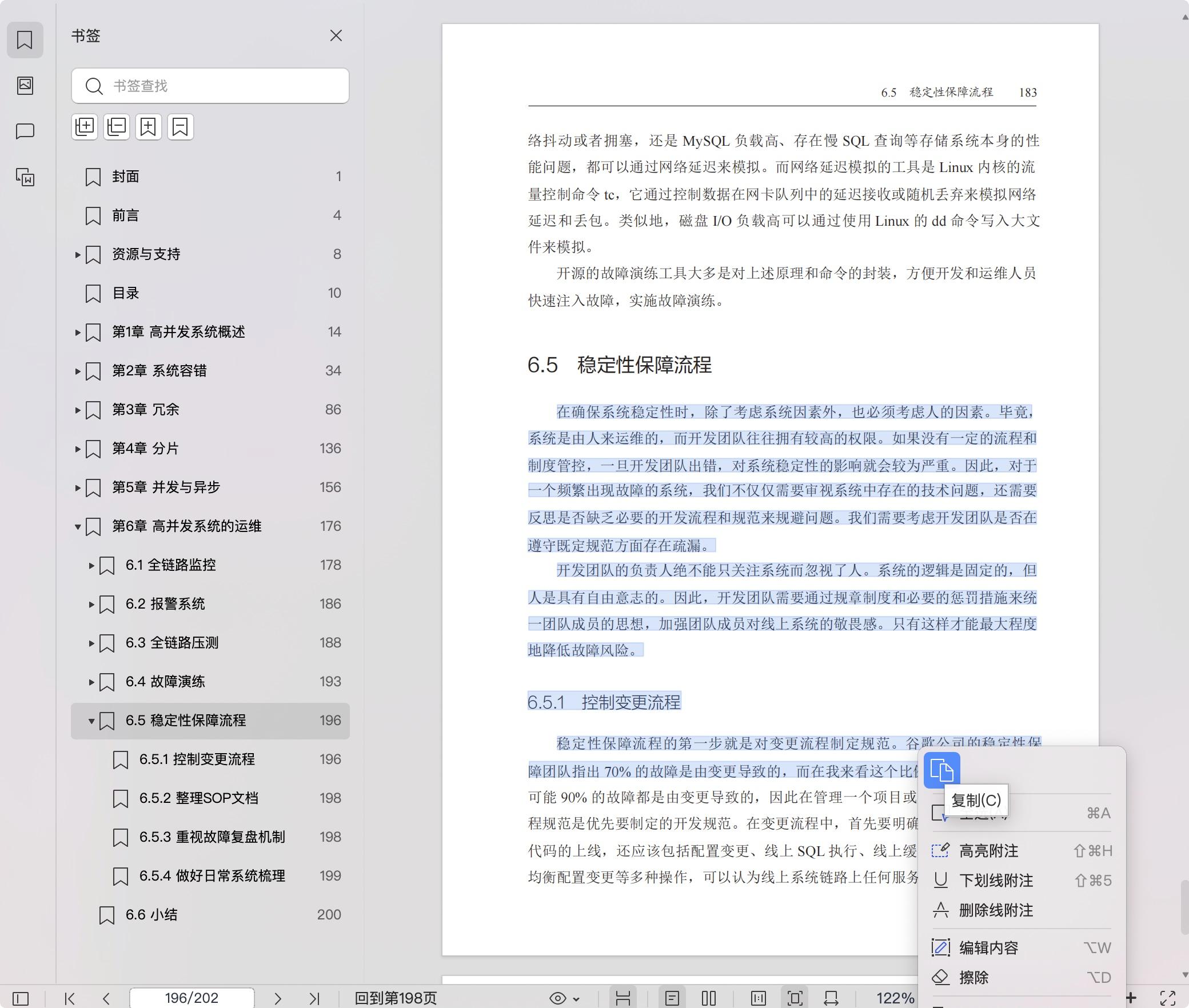
Task: Select 高亮附注 in context menu
Action: (989, 851)
